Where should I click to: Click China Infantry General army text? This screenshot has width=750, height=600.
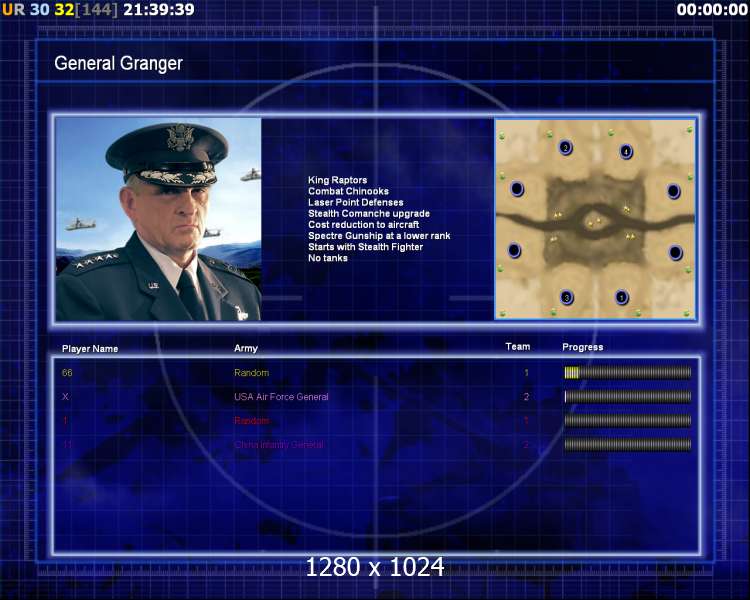coord(279,444)
